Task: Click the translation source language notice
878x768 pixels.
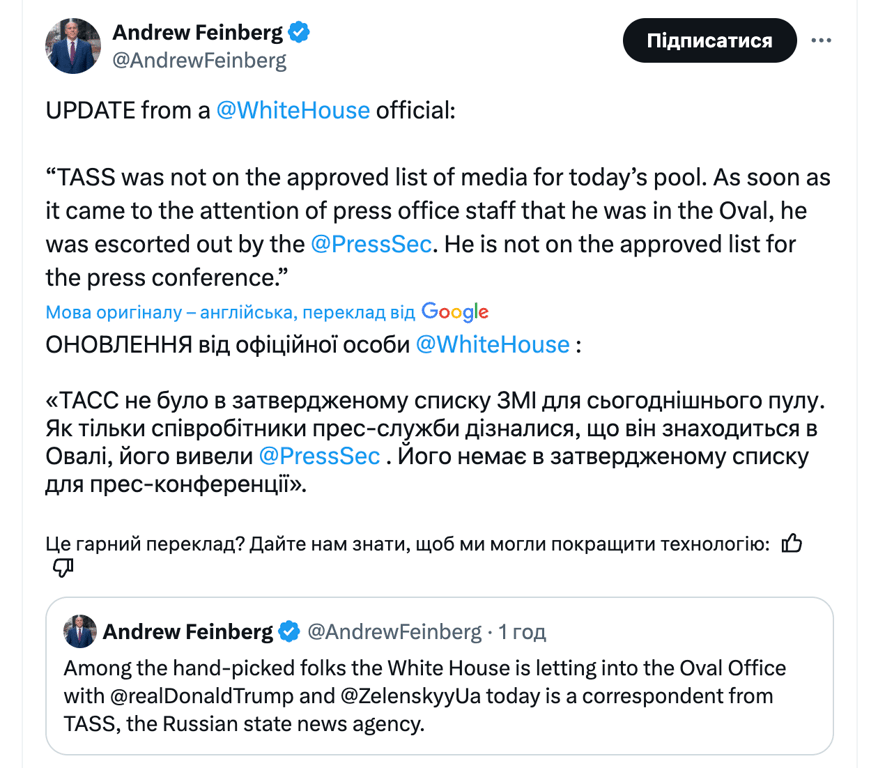Action: click(x=230, y=311)
